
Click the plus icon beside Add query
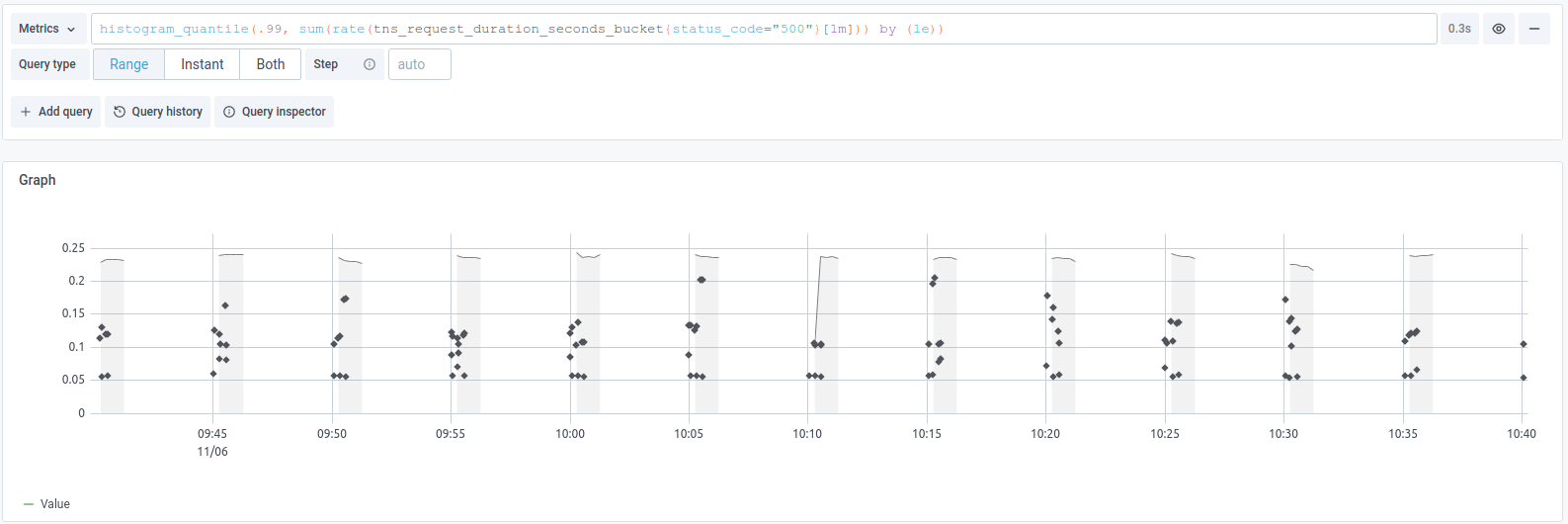point(26,112)
